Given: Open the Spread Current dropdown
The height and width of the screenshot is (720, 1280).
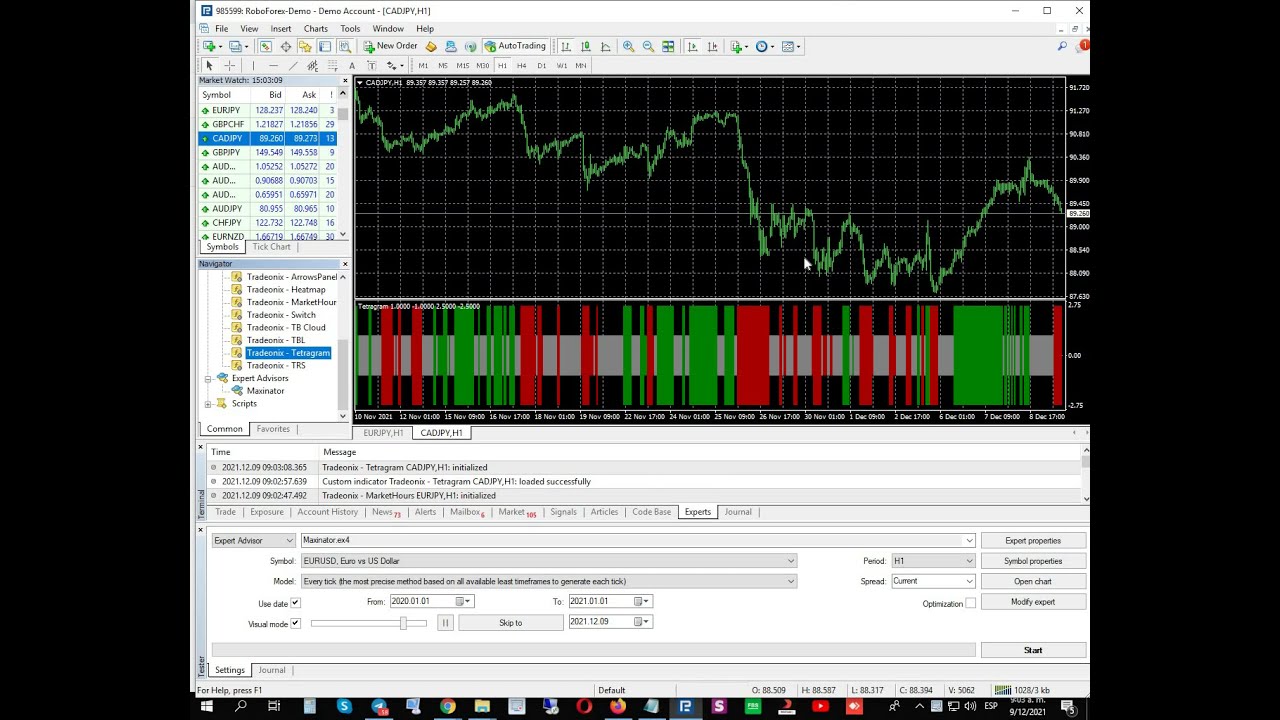Looking at the screenshot, I should point(933,581).
